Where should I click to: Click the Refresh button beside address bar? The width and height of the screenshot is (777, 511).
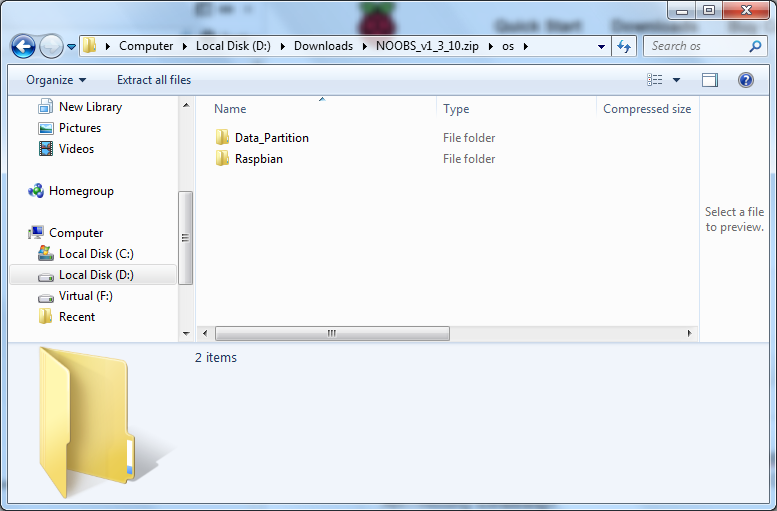point(625,46)
